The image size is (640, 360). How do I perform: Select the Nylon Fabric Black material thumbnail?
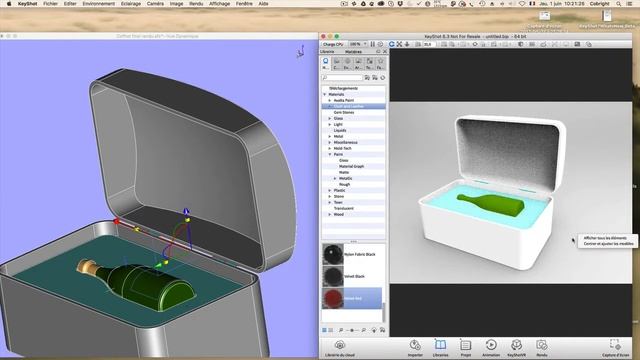[333, 254]
